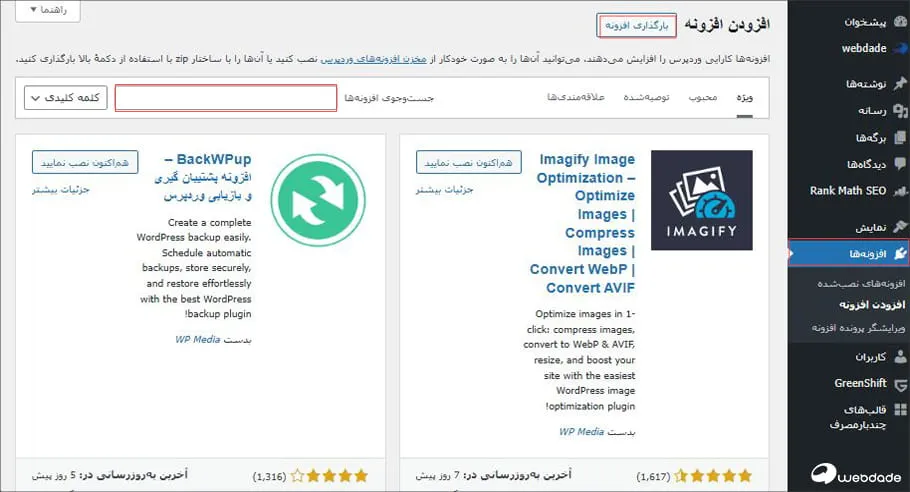Image resolution: width=910 pixels, height=492 pixels.
Task: Click the Appearance (نمایش) brush icon
Action: 900,226
